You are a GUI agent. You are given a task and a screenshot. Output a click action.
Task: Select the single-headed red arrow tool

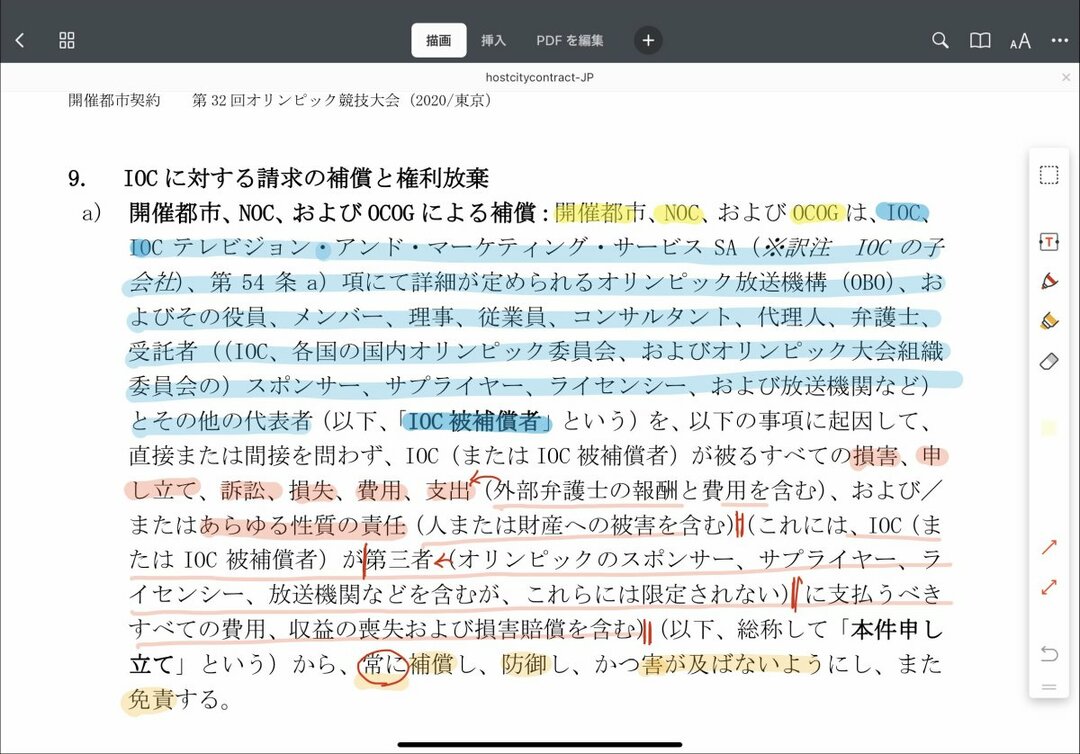(1049, 547)
